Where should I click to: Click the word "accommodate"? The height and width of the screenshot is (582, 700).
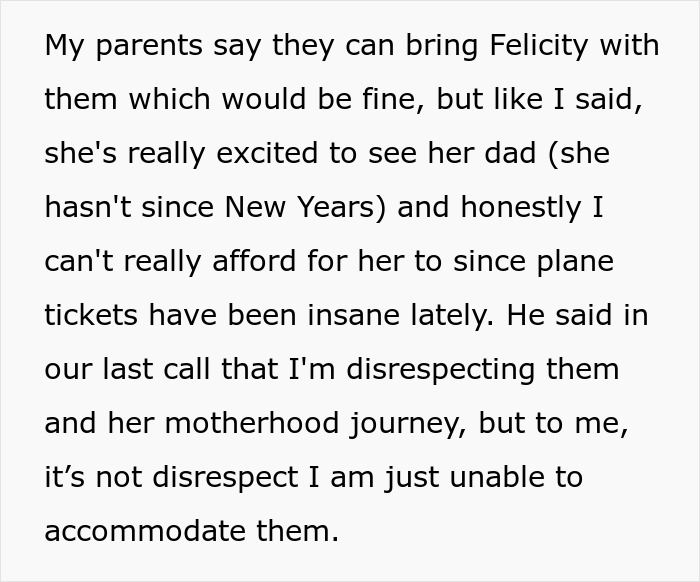pos(146,530)
